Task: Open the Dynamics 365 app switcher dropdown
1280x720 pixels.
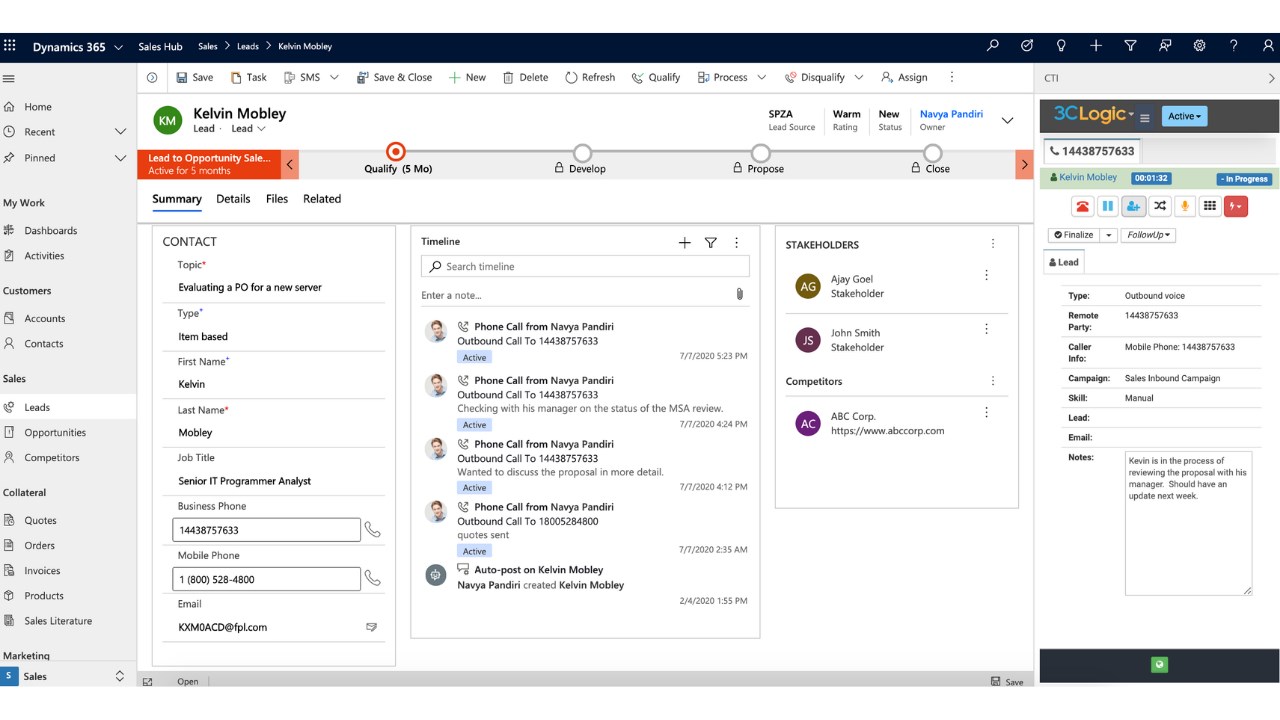Action: tap(119, 47)
